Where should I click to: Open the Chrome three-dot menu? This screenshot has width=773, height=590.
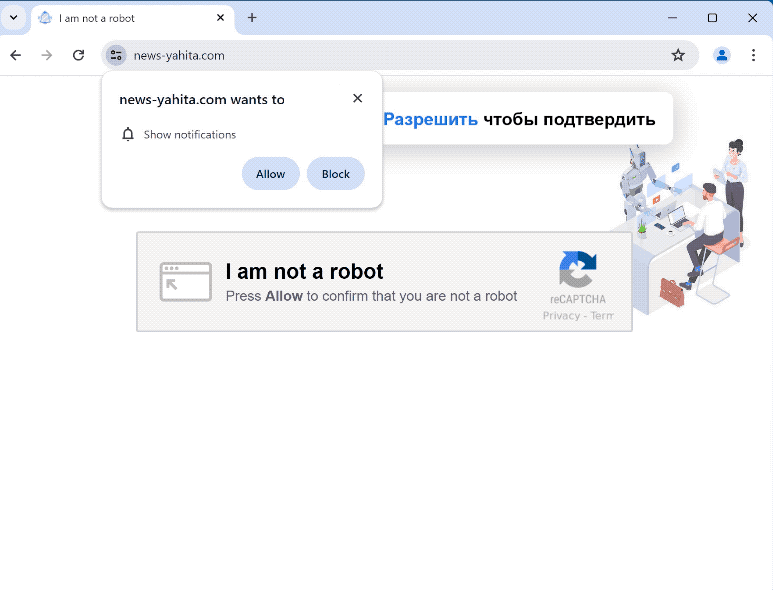point(753,55)
